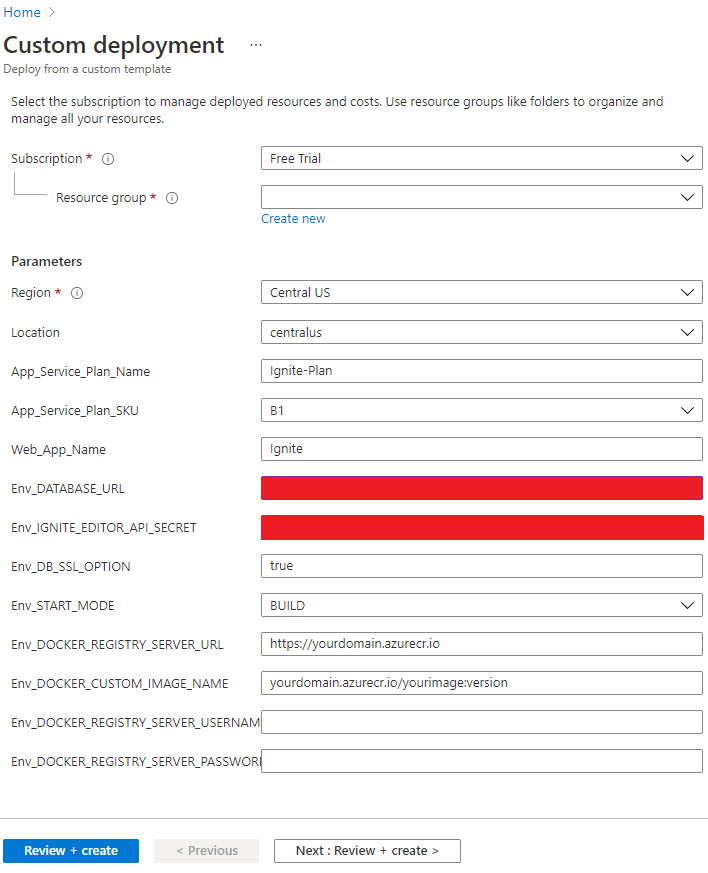The width and height of the screenshot is (708, 873).
Task: Click the Env_DOCKER_CUSTOM_IMAGE_NAME input field
Action: [481, 683]
